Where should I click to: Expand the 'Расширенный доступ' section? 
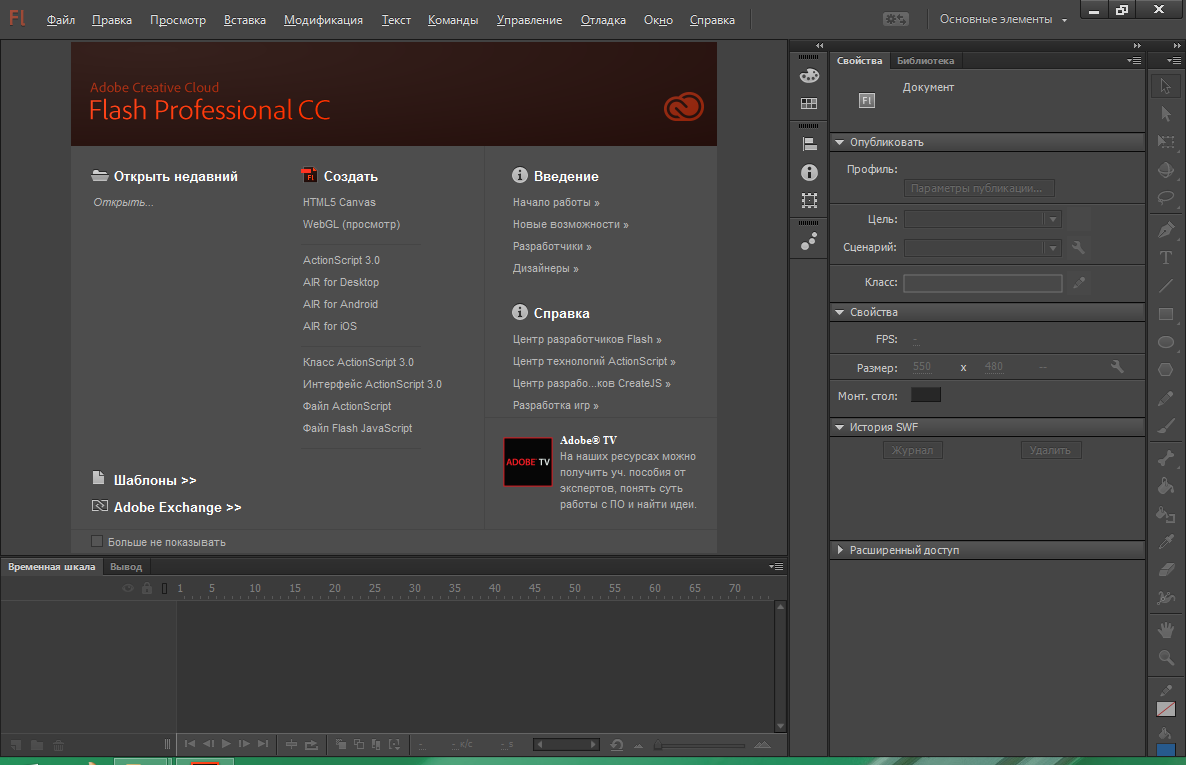coord(840,550)
